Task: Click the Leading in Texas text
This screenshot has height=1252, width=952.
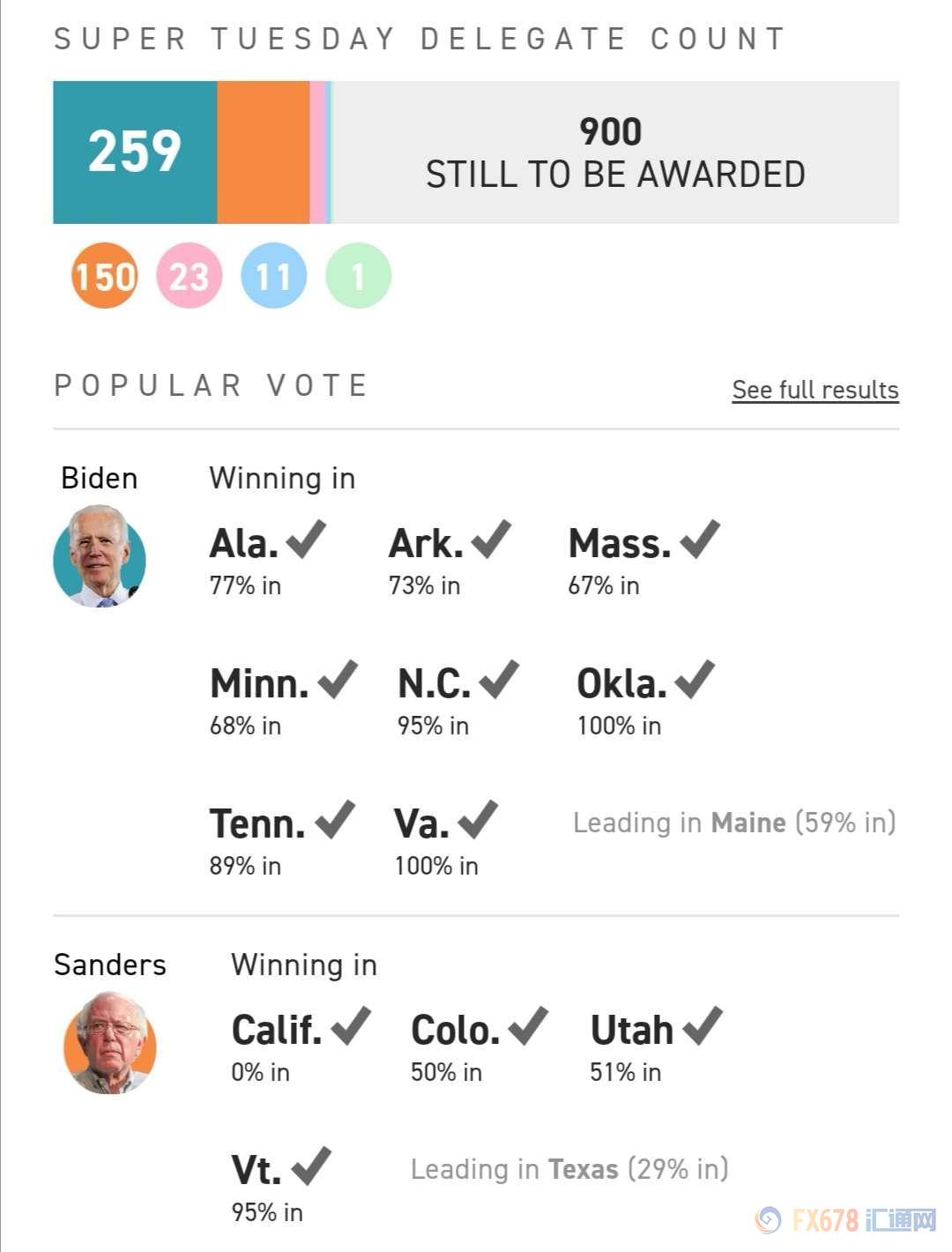Action: (x=569, y=1169)
